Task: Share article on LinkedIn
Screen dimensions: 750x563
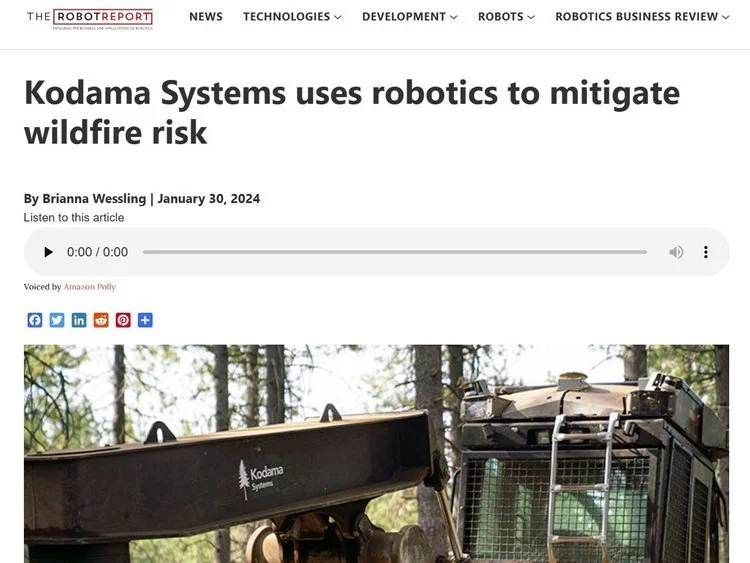Action: (79, 320)
